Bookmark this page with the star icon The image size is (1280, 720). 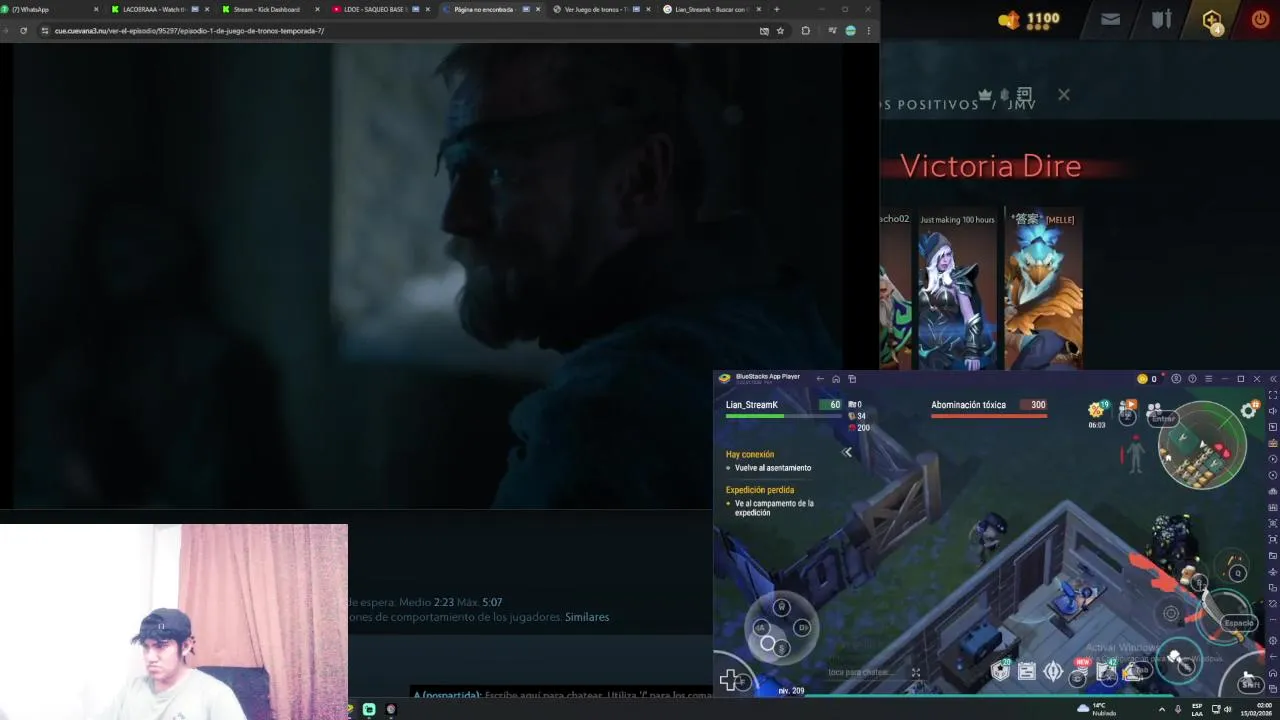pos(780,31)
